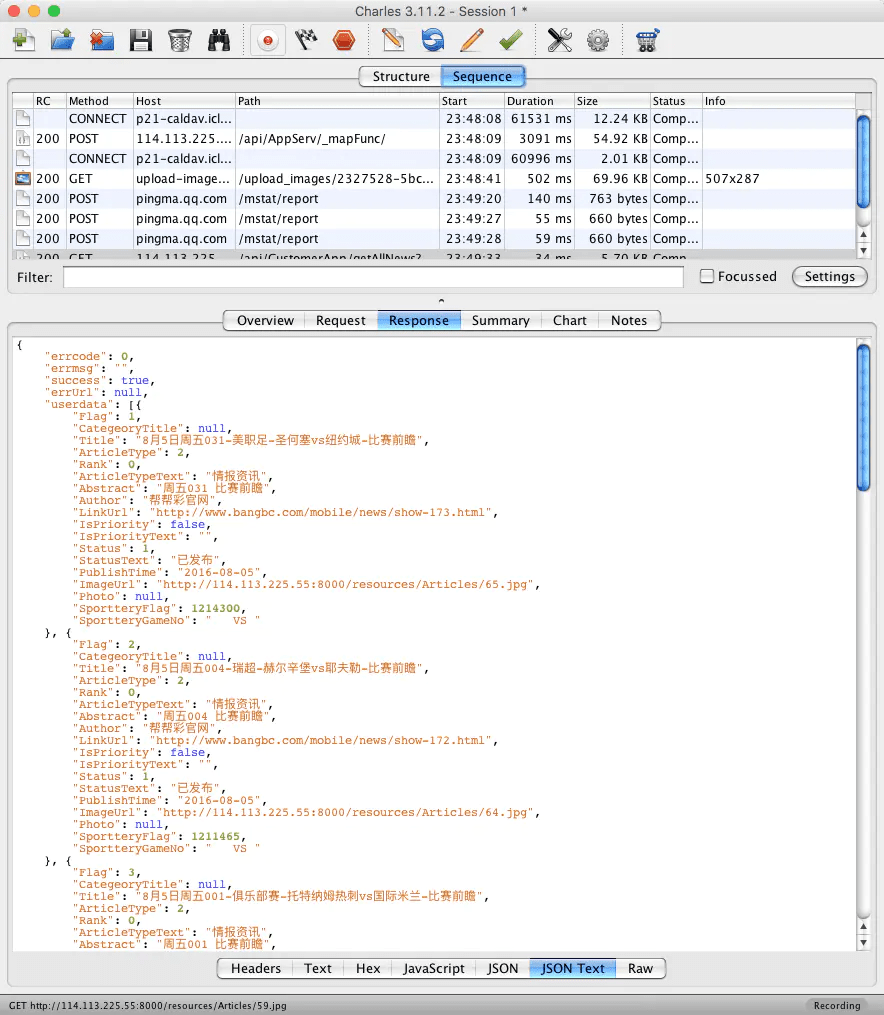The image size is (884, 1015).
Task: Select the pingma.qq.com row at 23:49:27
Action: click(x=434, y=219)
